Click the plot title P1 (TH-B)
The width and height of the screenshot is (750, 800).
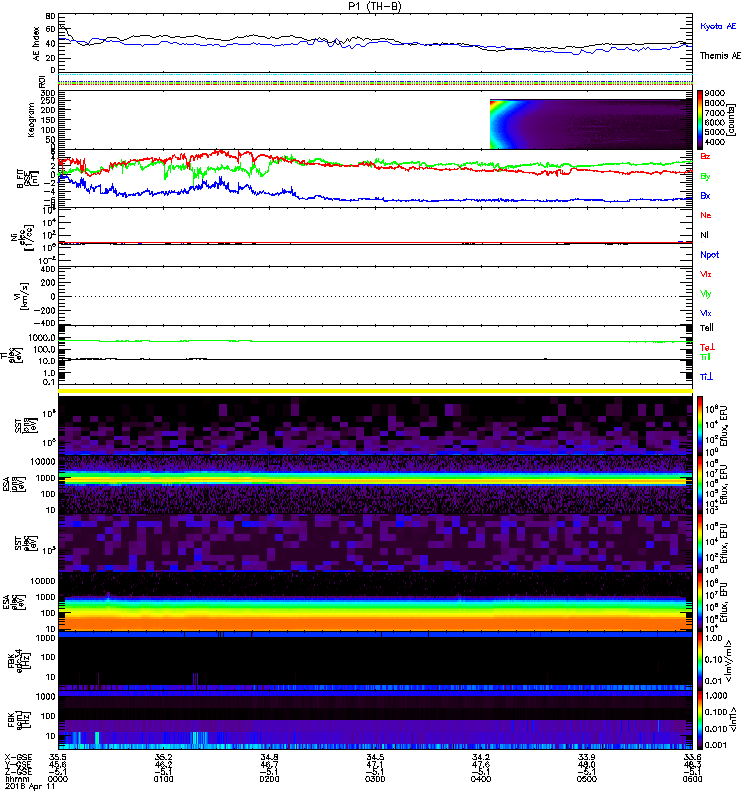(375, 6)
